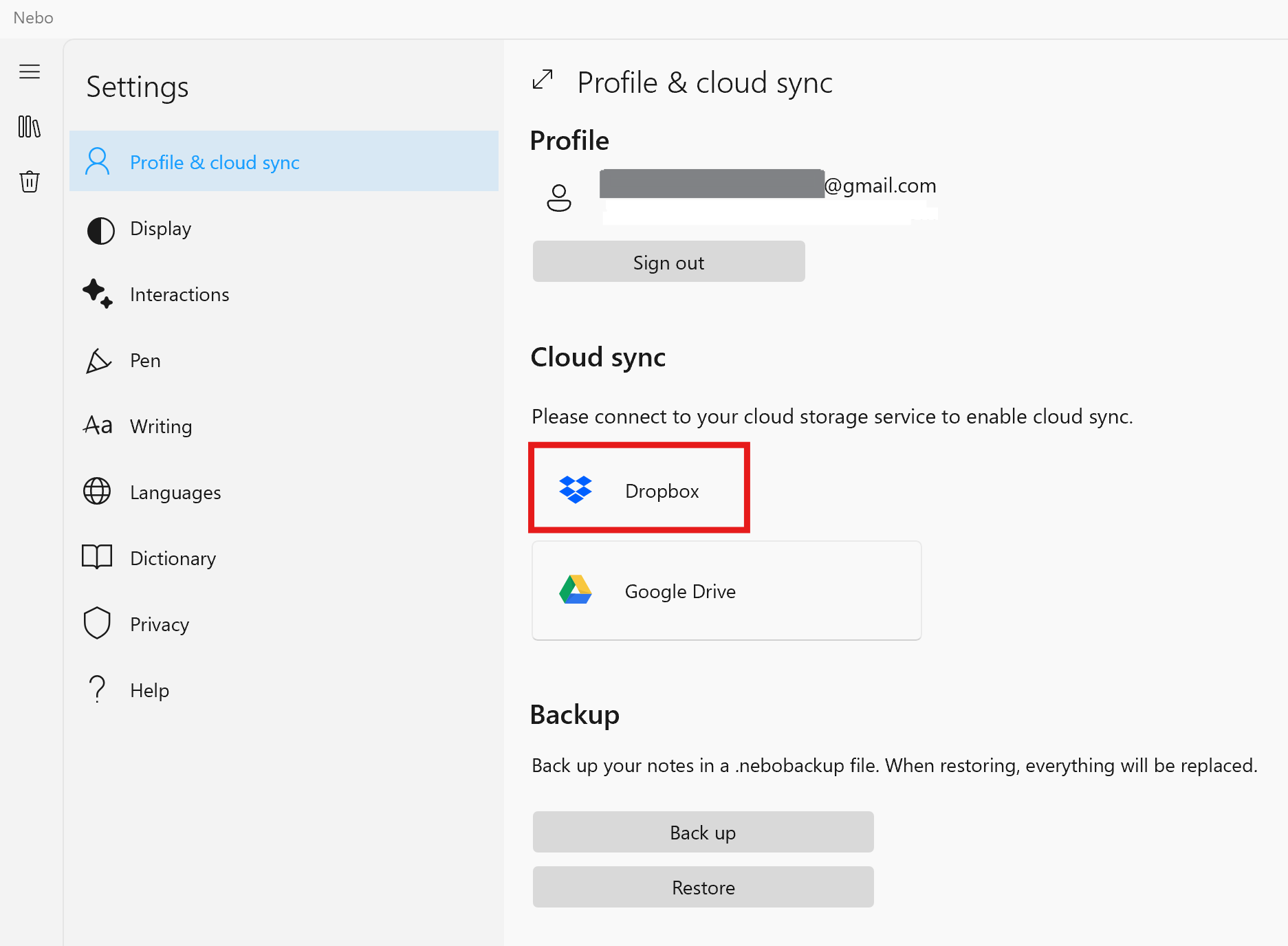
Task: Click the Nebo title text
Action: pyautogui.click(x=33, y=18)
